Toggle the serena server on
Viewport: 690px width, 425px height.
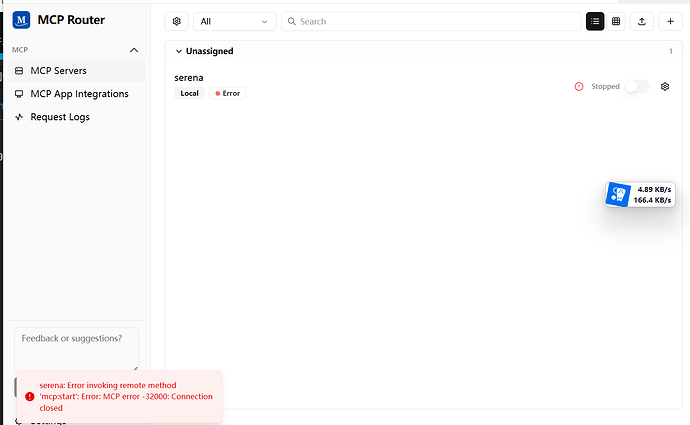click(x=637, y=87)
